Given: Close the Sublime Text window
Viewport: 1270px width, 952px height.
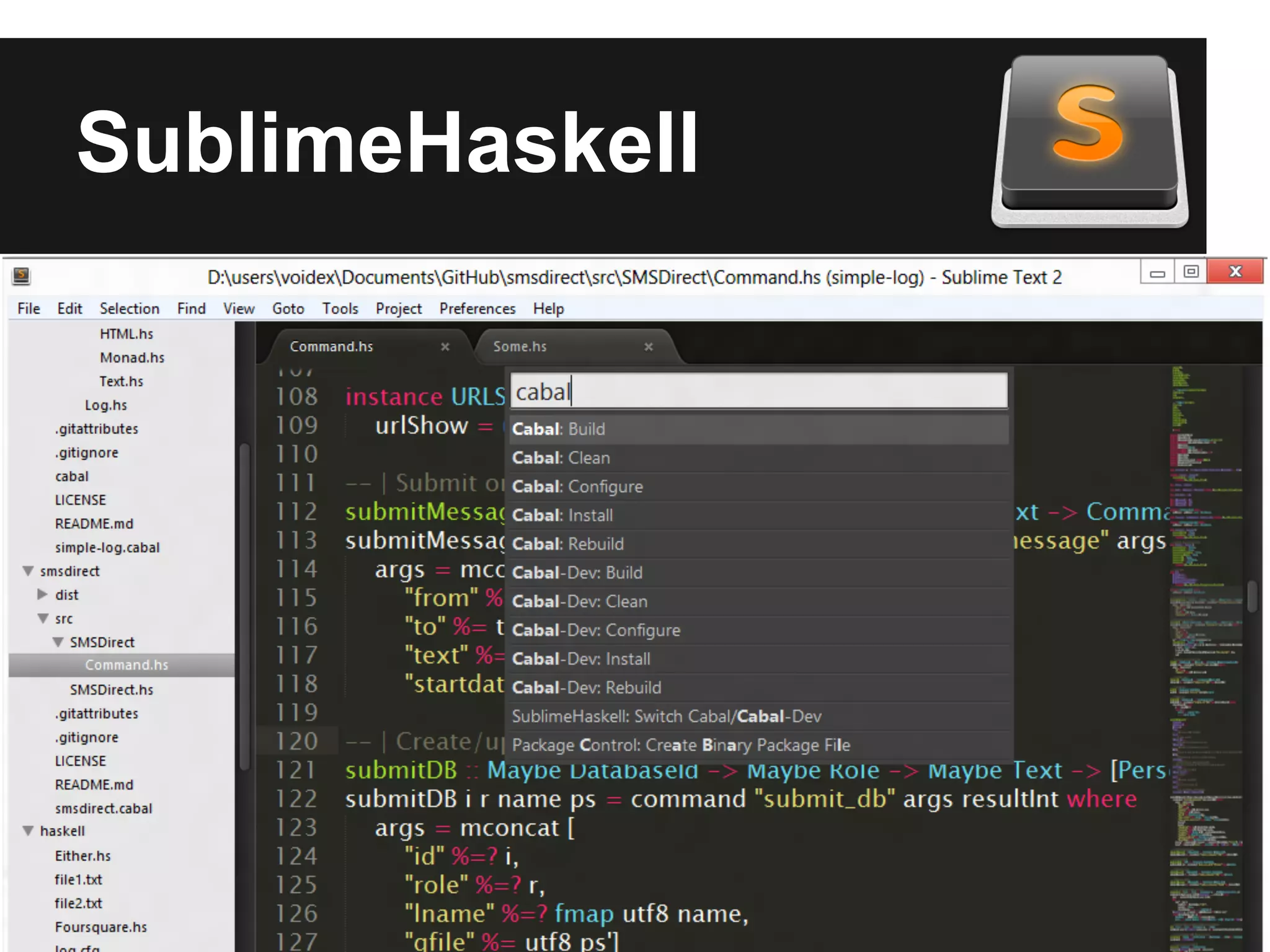Looking at the screenshot, I should [1235, 271].
